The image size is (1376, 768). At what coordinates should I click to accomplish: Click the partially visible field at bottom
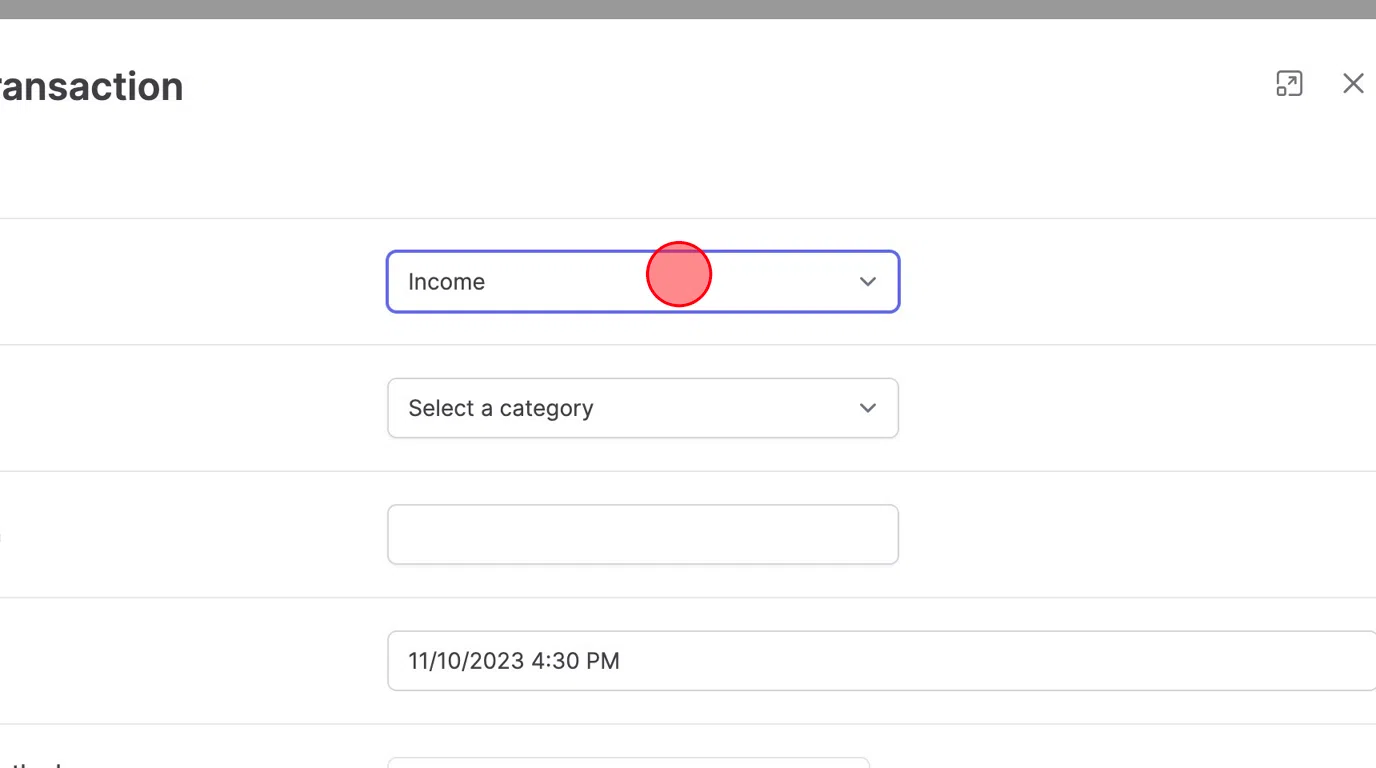628,763
